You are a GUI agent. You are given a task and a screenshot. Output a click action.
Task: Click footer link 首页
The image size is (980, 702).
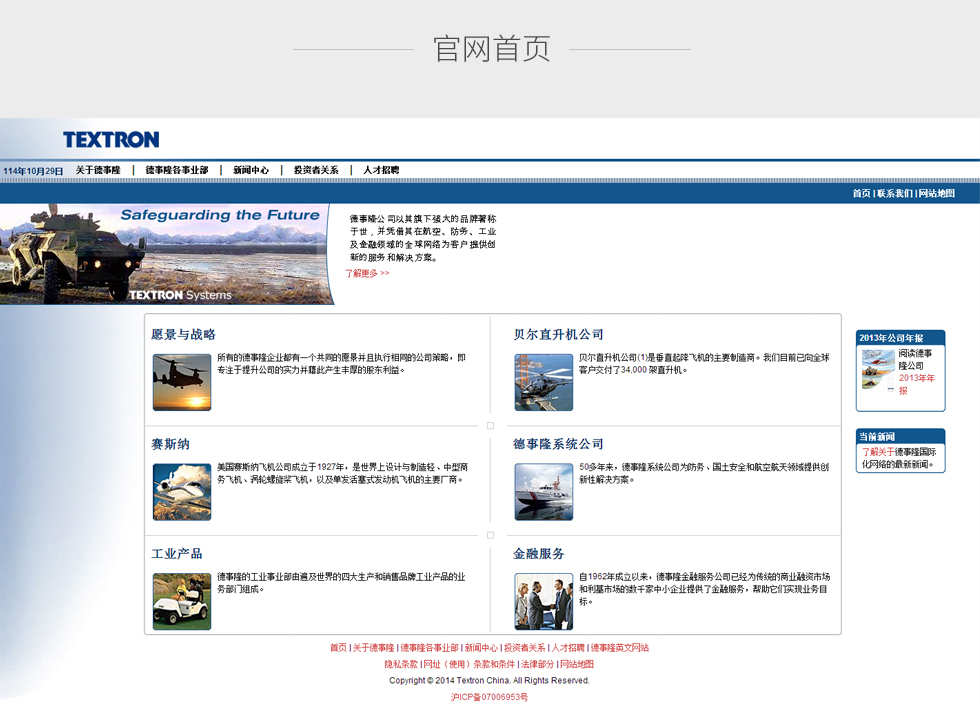tap(338, 648)
